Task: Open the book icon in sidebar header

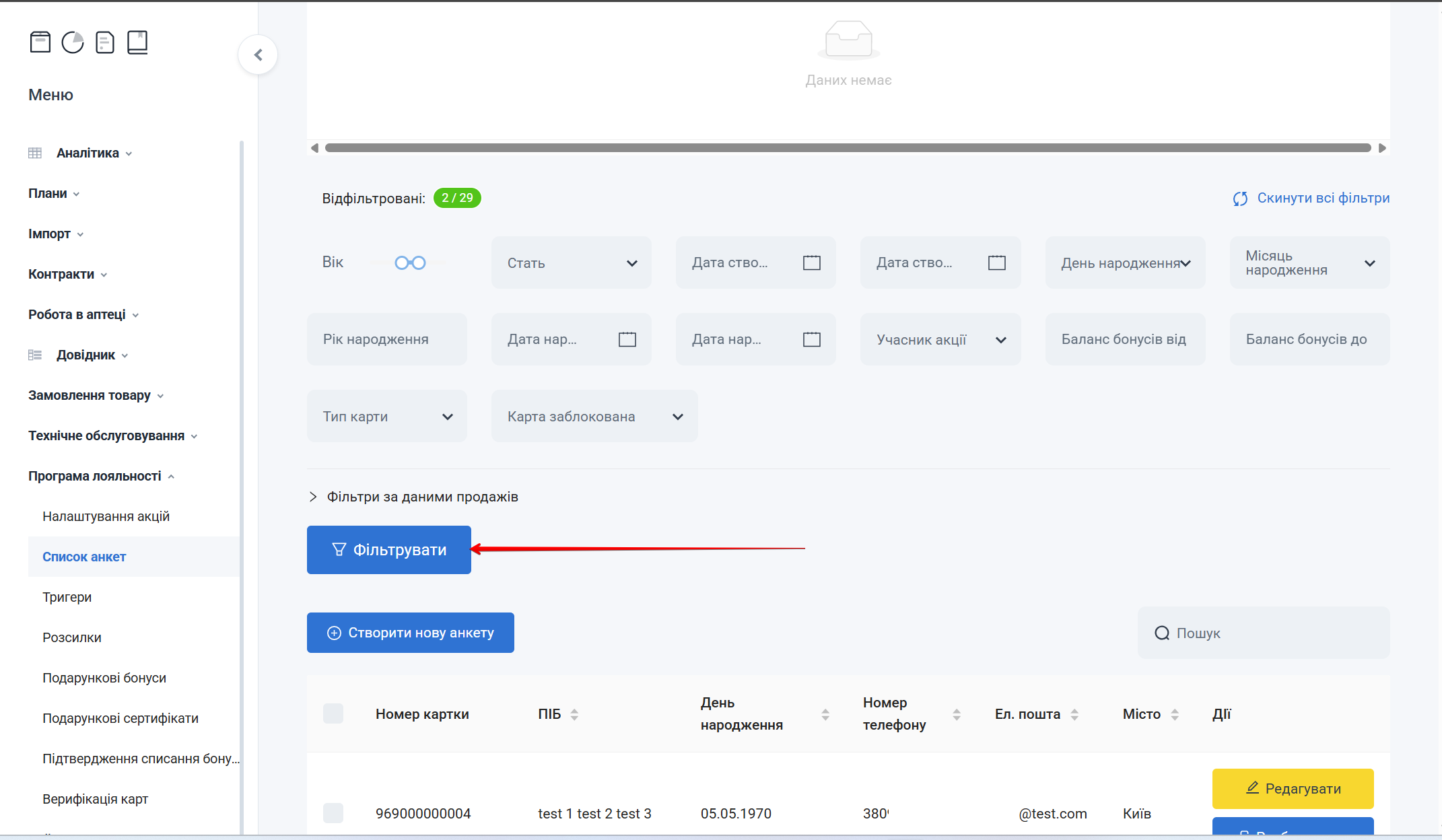Action: [x=137, y=42]
